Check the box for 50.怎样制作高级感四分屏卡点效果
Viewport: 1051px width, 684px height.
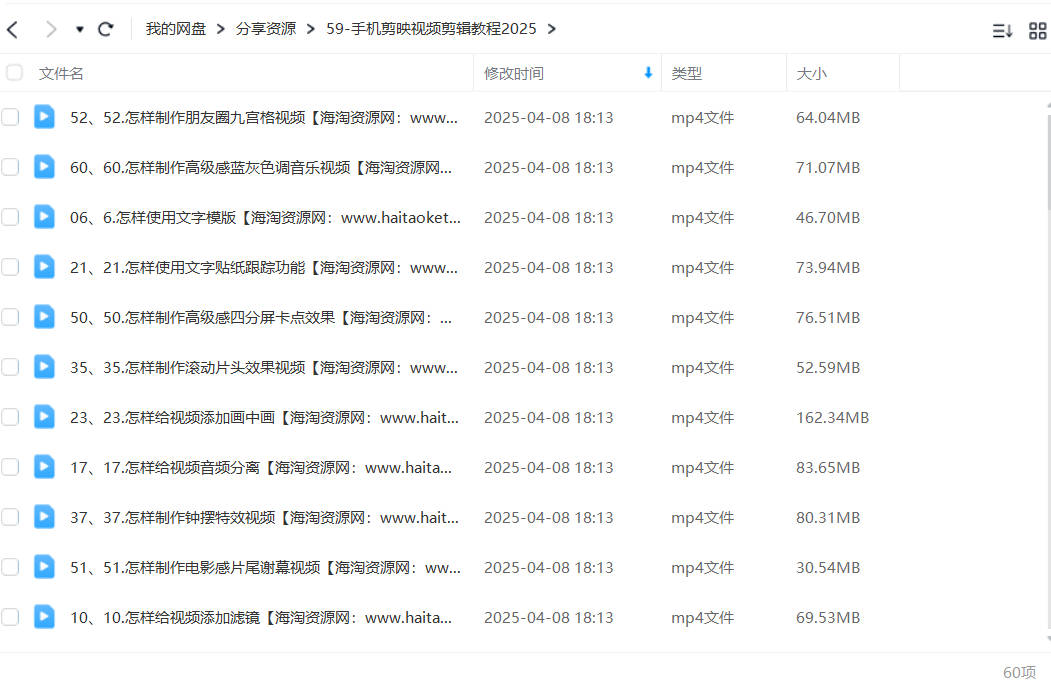pyautogui.click(x=10, y=317)
